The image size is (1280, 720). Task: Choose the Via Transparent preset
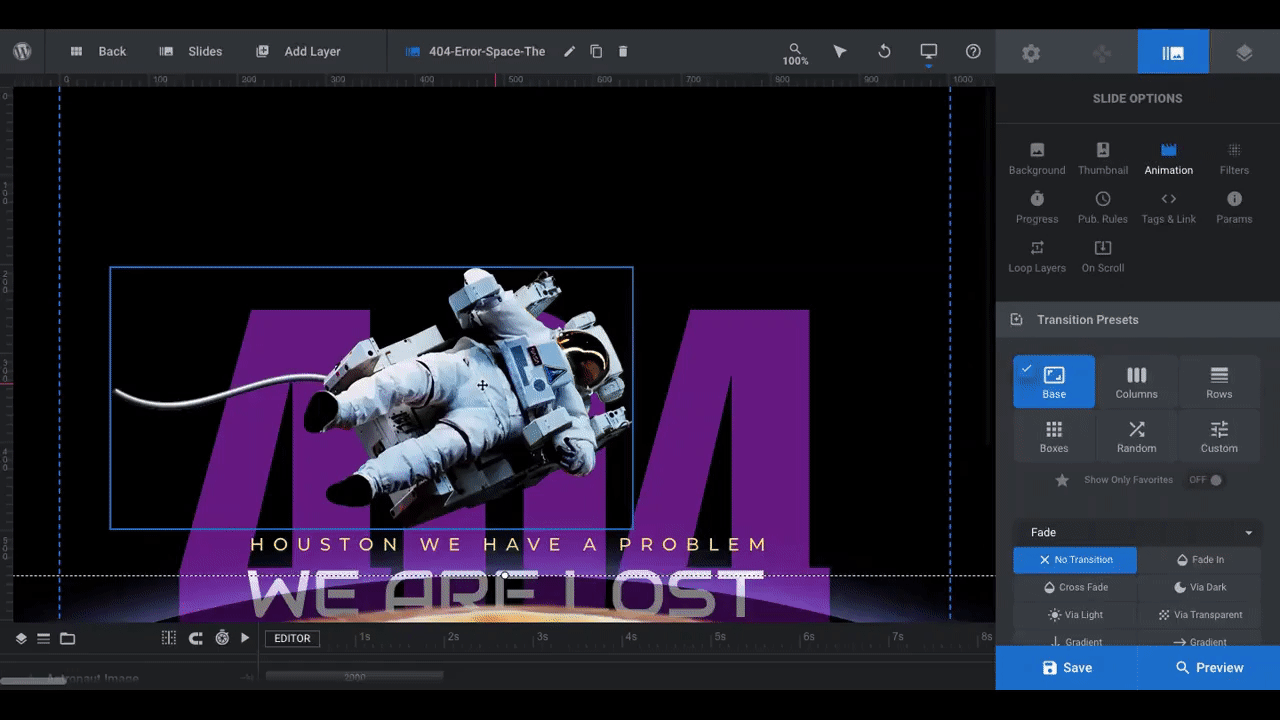pos(1200,615)
